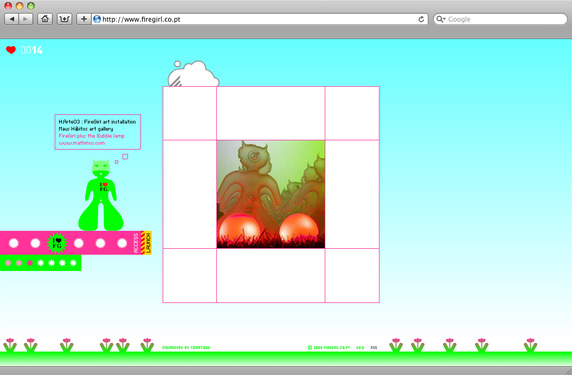Open the FireGirl plus the Bubble lamp link
Viewport: 572px width, 375px height.
tap(92, 136)
